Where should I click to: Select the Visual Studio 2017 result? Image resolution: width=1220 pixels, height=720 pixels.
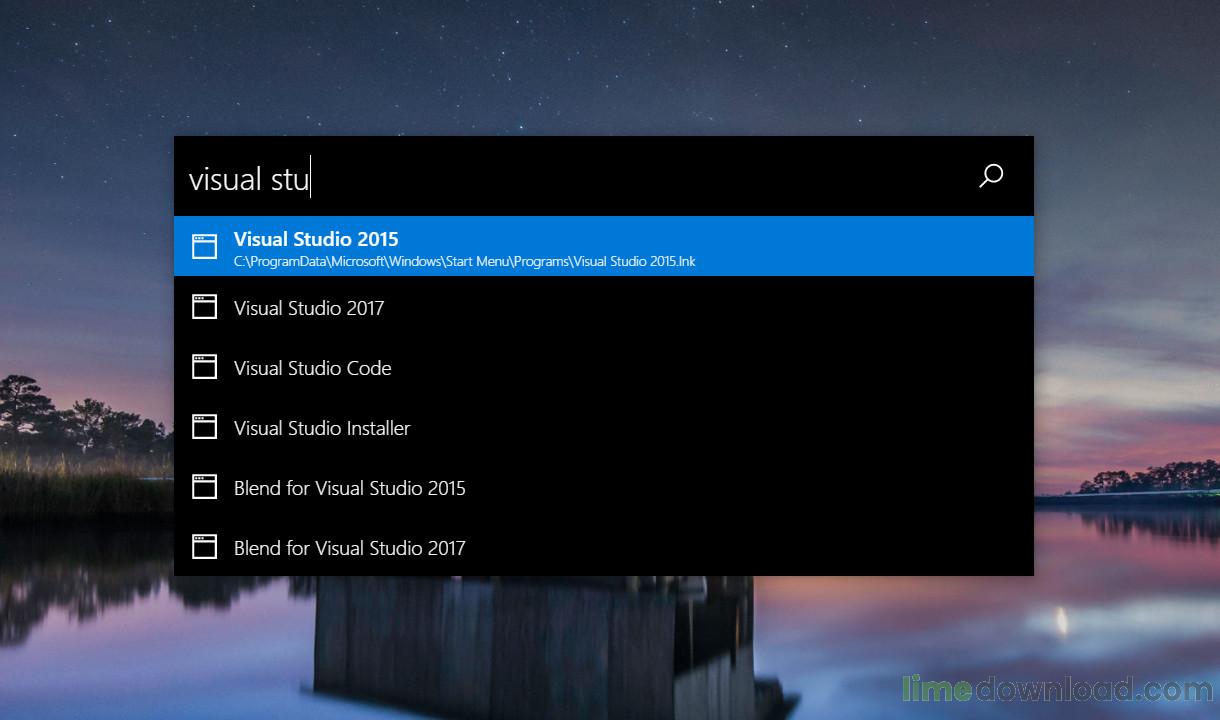309,308
